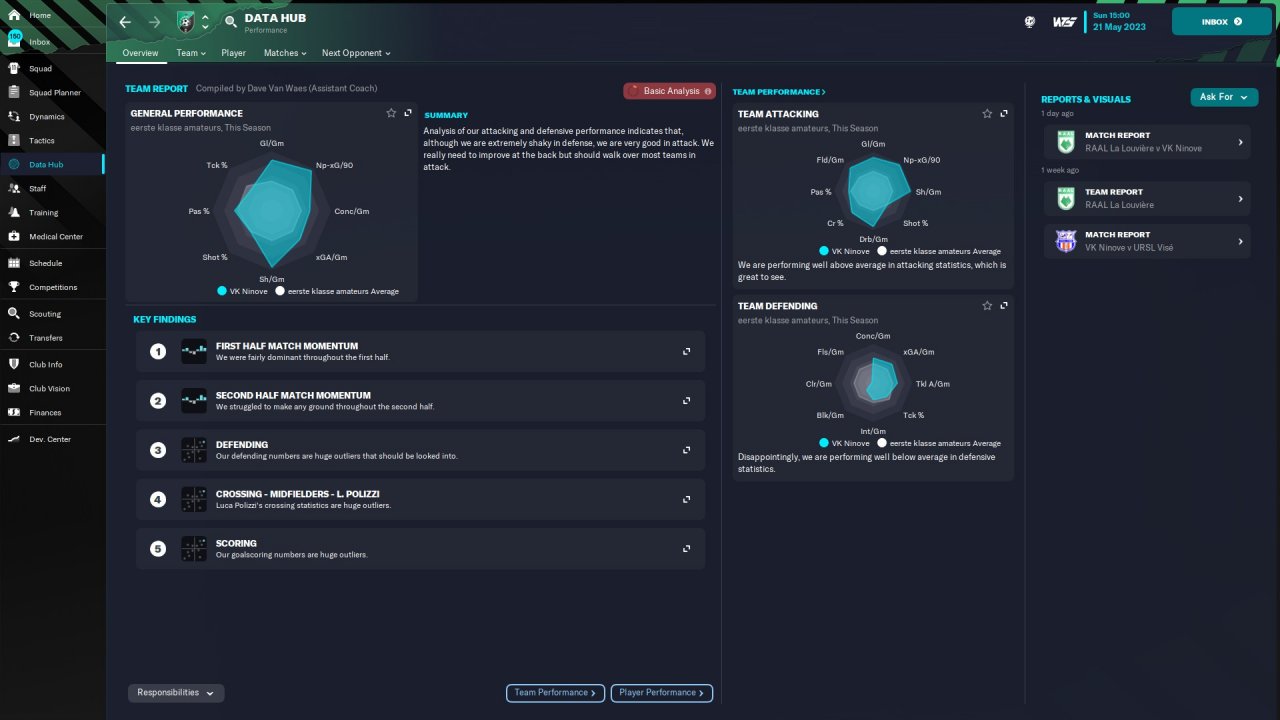Viewport: 1280px width, 720px height.
Task: Switch to the Player tab
Action: [x=234, y=53]
